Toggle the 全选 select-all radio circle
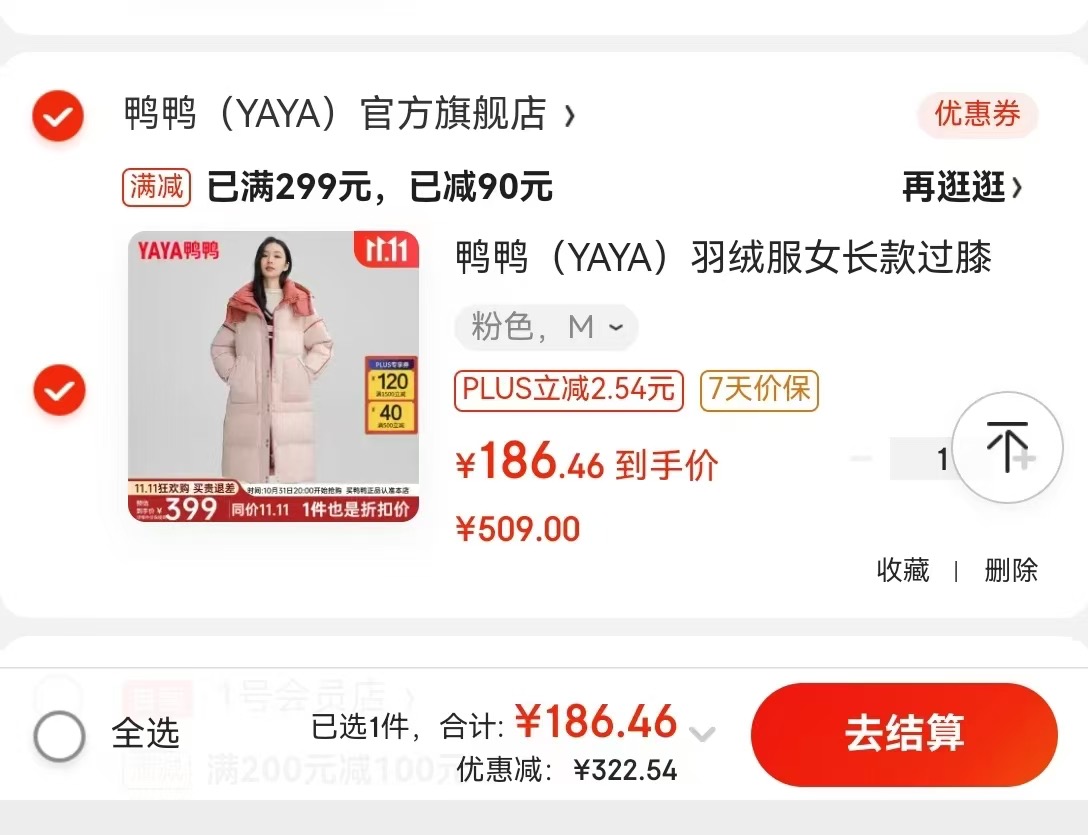 click(59, 736)
